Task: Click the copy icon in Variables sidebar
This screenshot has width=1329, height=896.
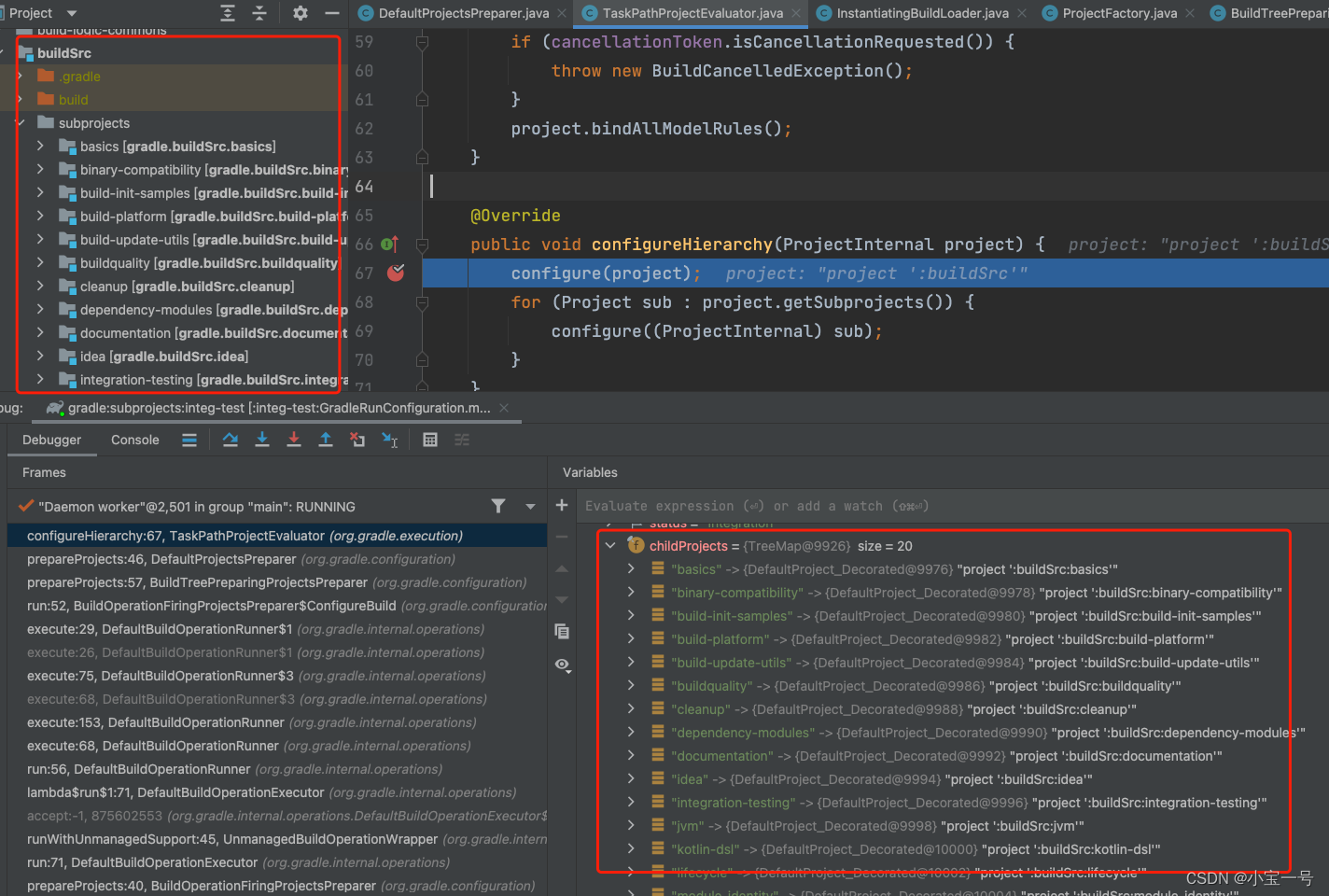Action: (562, 632)
